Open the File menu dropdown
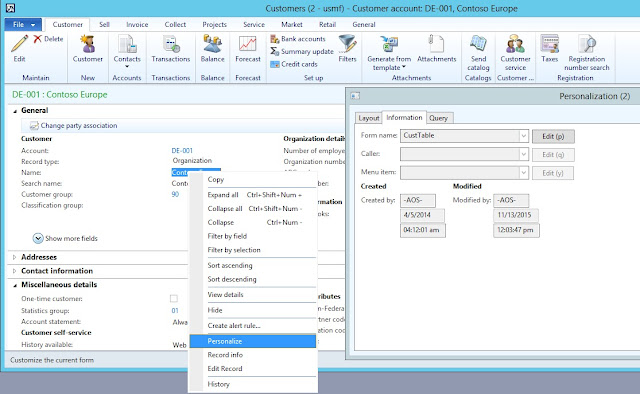This screenshot has height=394, width=640. 23,24
